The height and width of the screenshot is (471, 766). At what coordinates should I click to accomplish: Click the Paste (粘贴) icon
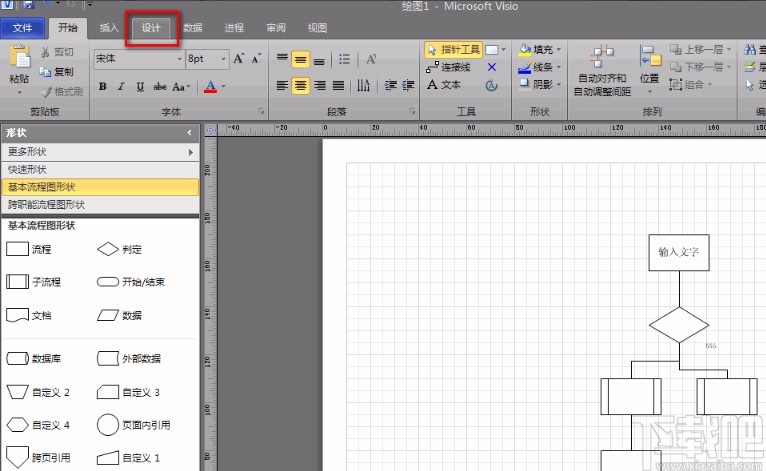[20, 57]
